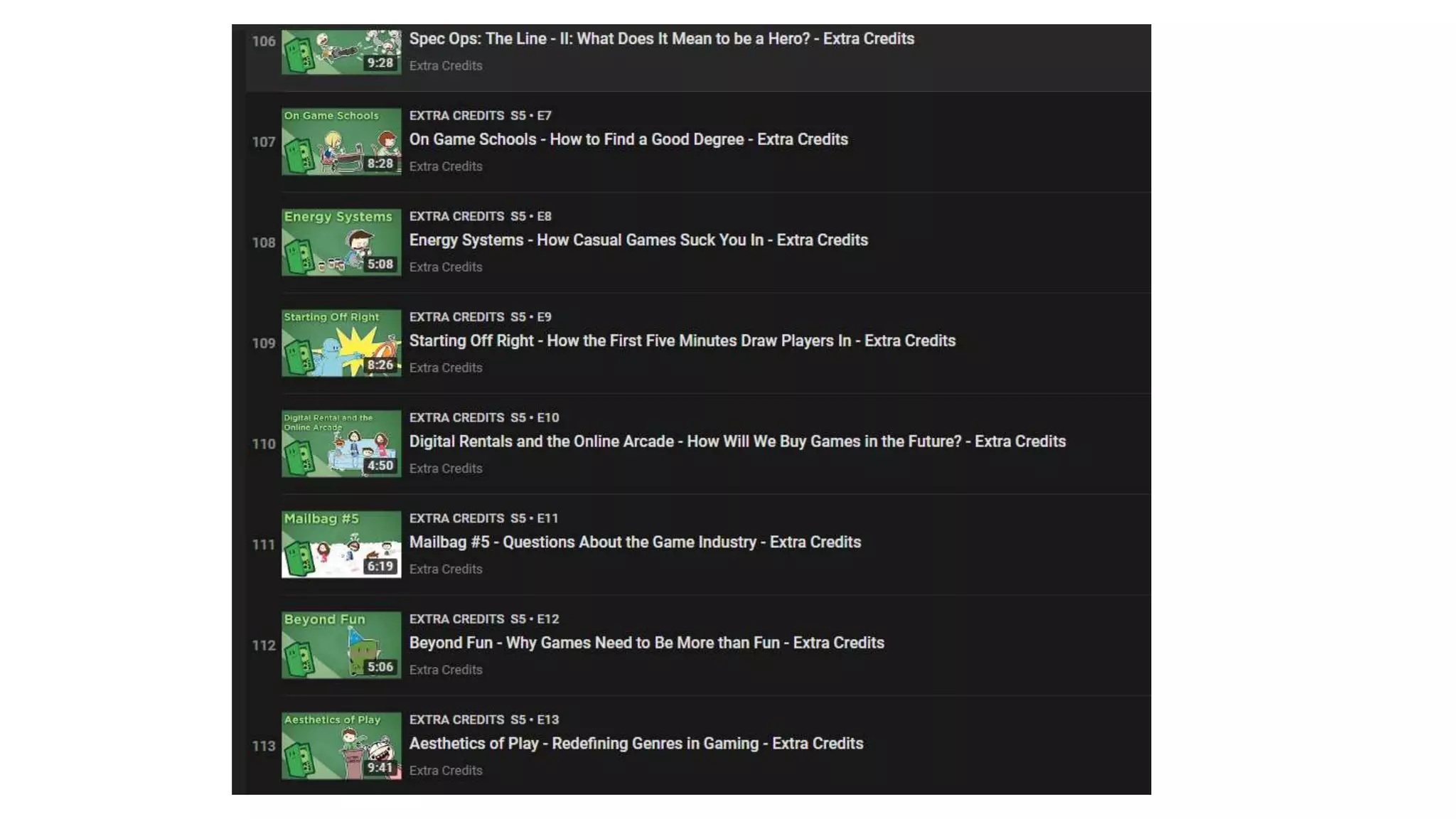Click the EXTRA CREDITS S5 E10 episode label
Screen dimensions: 1456x819
pyautogui.click(x=484, y=418)
